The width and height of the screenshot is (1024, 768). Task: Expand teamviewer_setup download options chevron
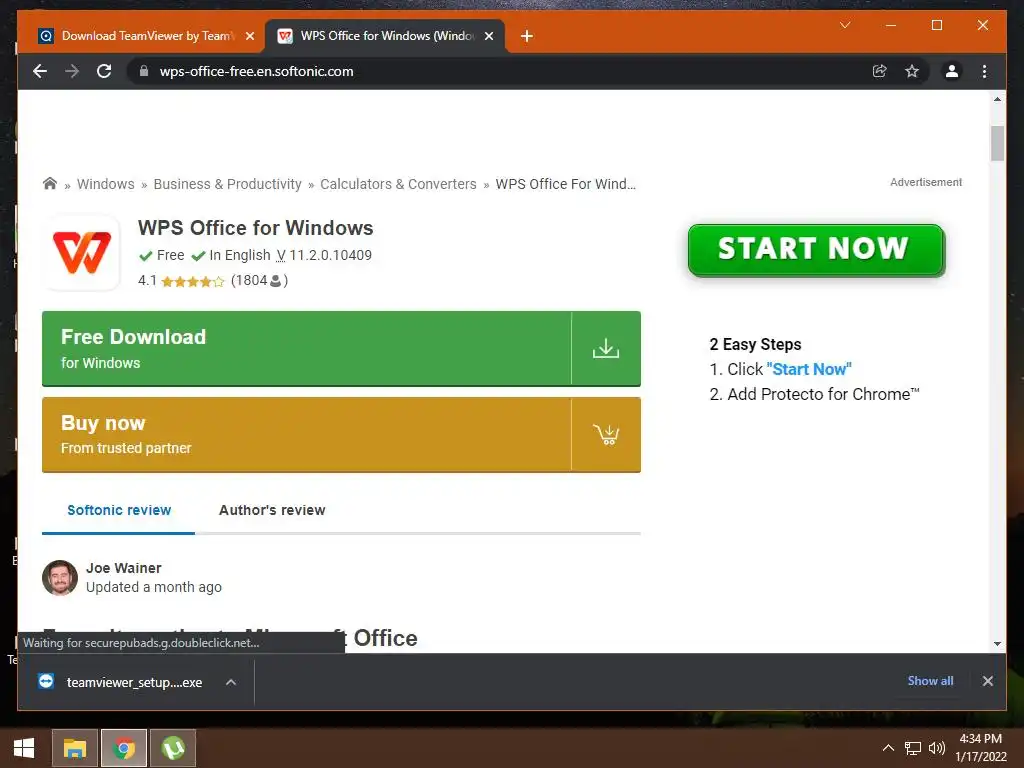pyautogui.click(x=231, y=682)
